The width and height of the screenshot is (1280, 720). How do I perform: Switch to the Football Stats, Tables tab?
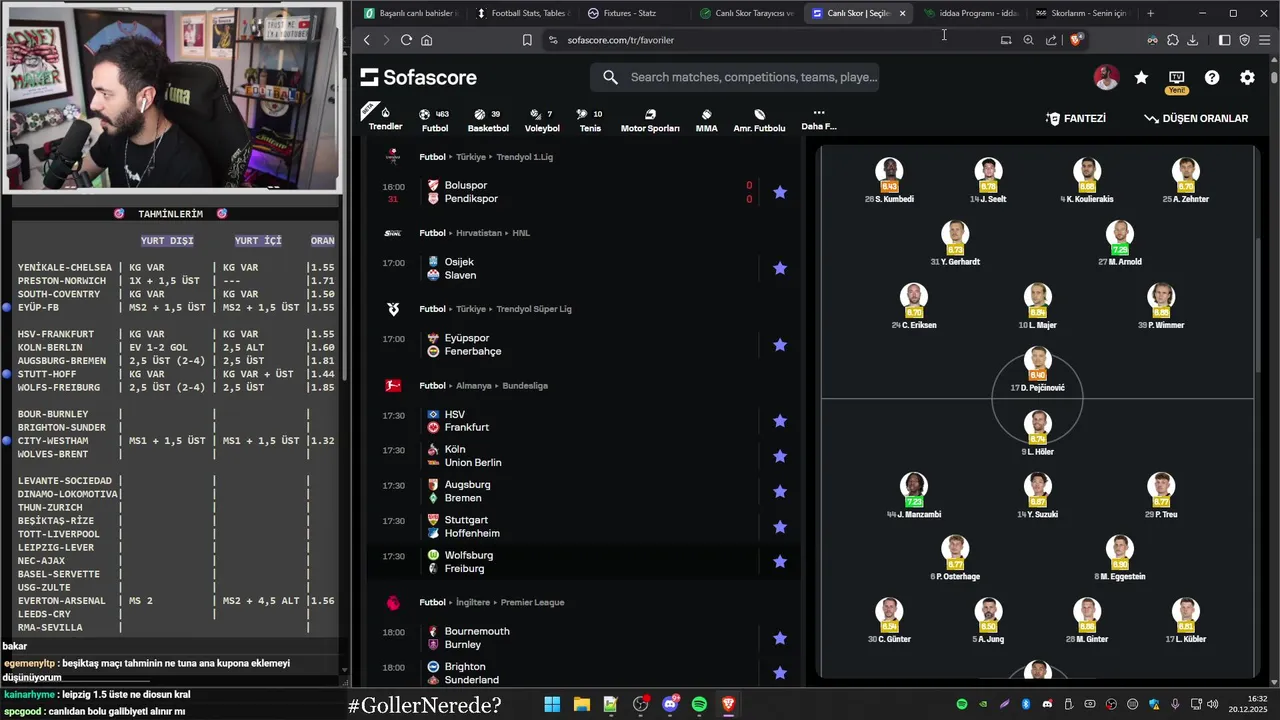click(x=522, y=13)
